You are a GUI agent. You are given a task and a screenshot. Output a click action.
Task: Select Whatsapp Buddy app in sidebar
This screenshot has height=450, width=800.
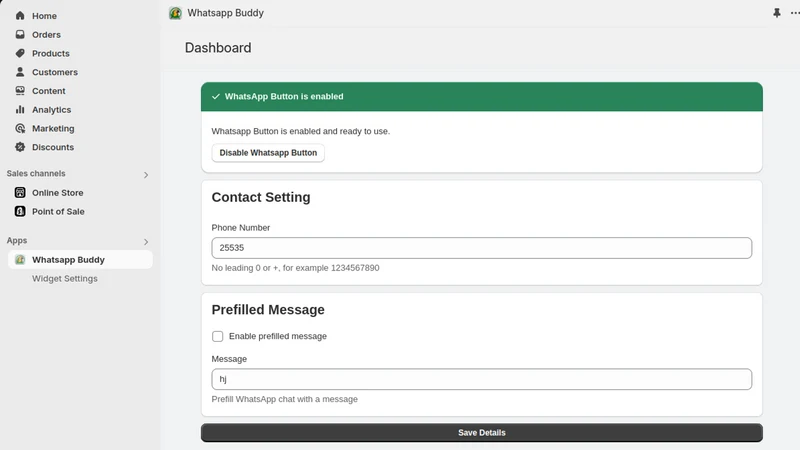tap(80, 260)
